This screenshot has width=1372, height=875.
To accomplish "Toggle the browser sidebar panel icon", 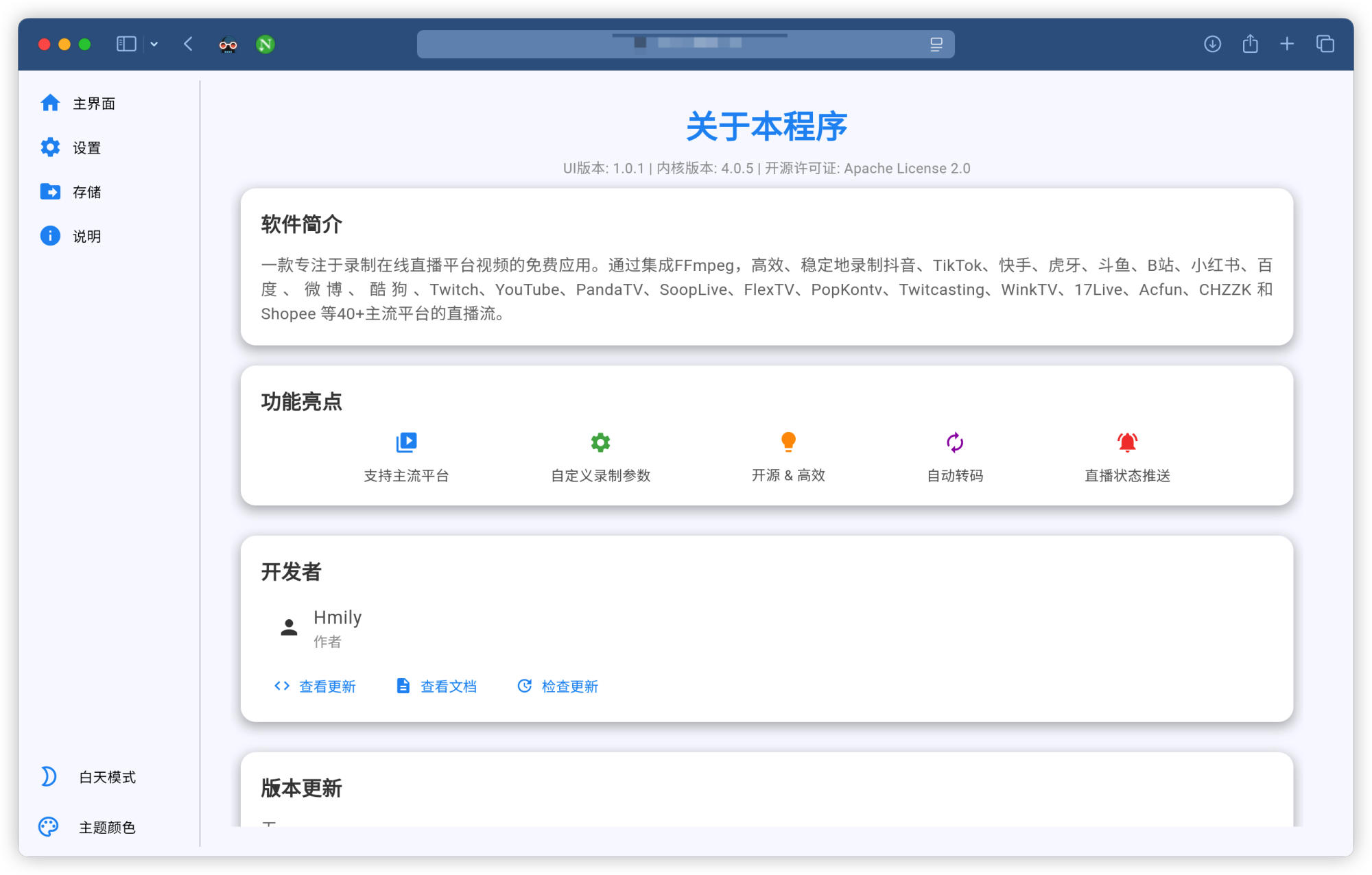I will (x=126, y=44).
